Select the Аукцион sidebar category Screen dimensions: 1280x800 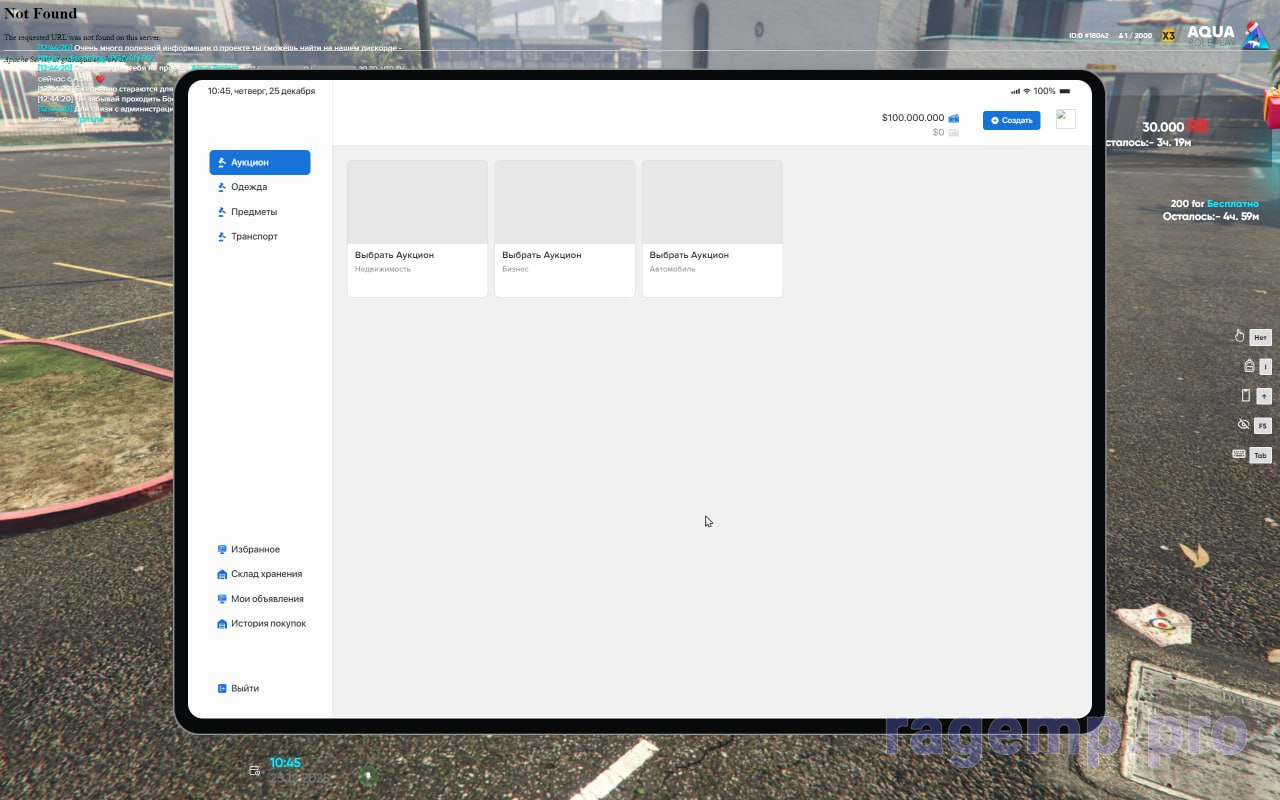[259, 162]
